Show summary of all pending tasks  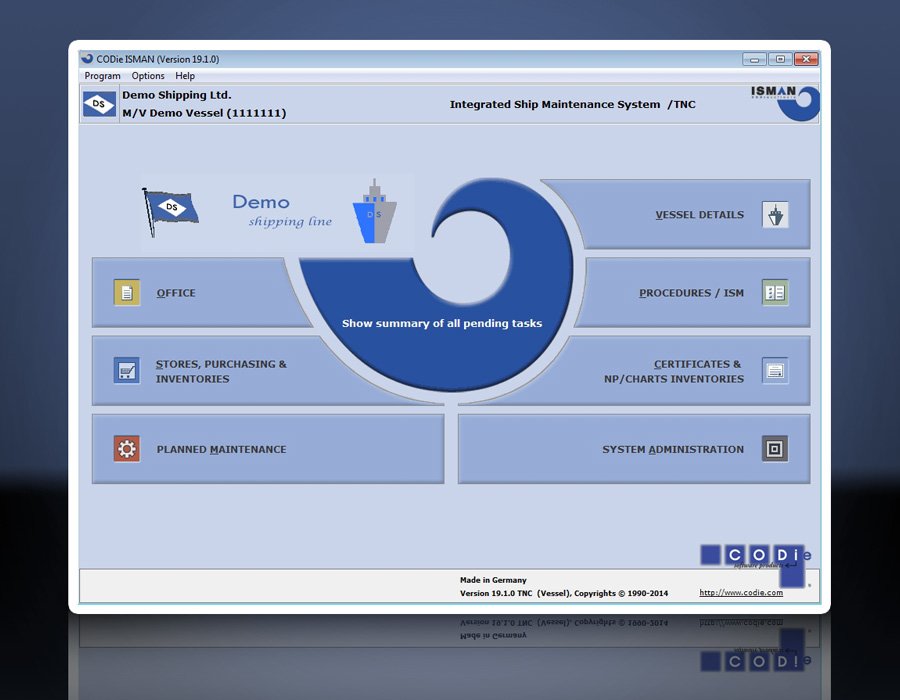click(x=442, y=324)
